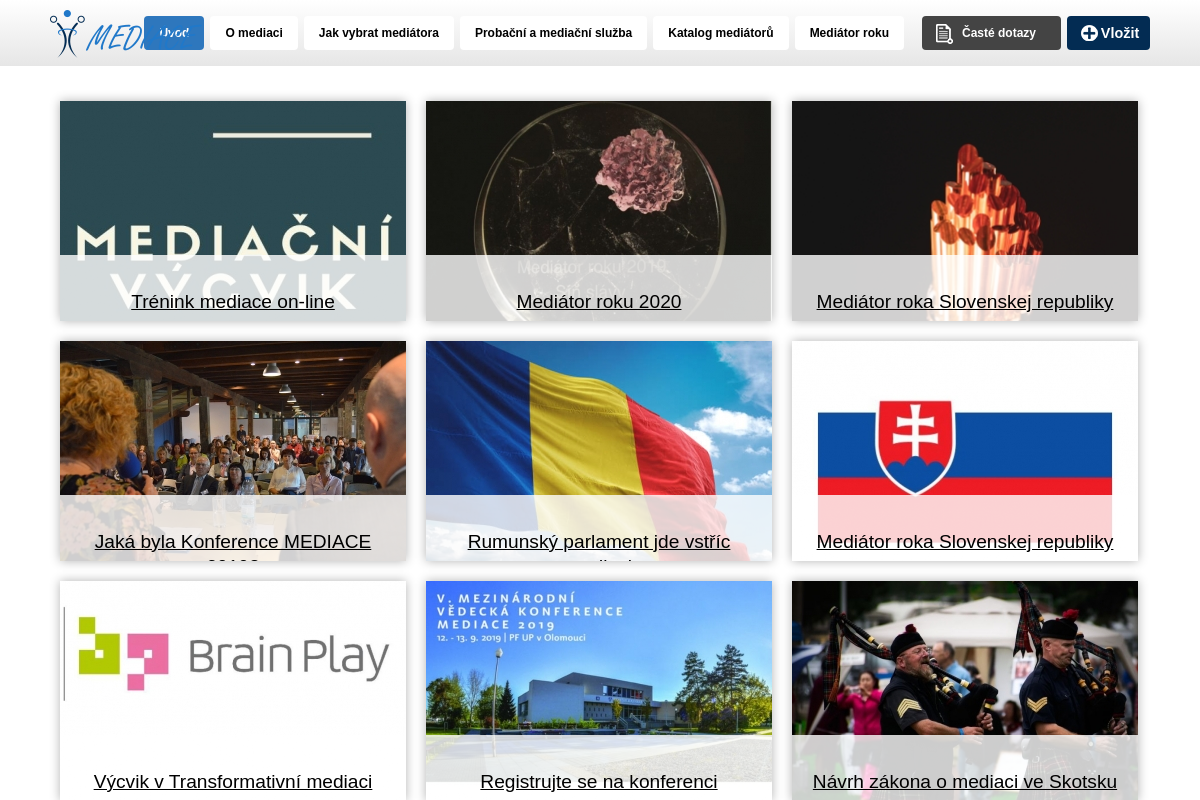Open Rumunský parlament jde vstříc article
This screenshot has height=800, width=1200.
pyautogui.click(x=598, y=541)
